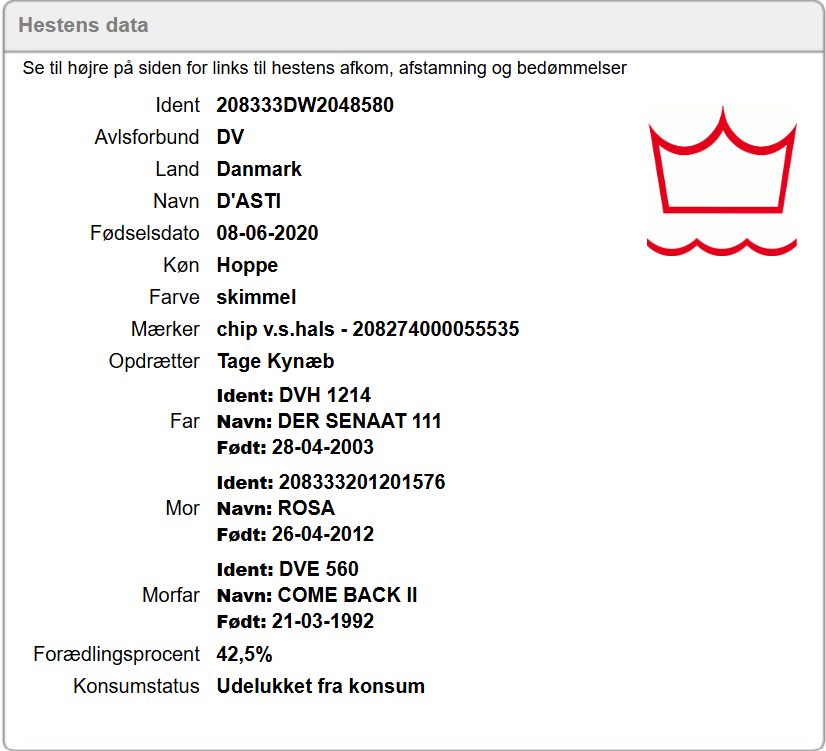Click the sire's birth date 28-04-2003
Screen dimensions: 826x751
323,447
